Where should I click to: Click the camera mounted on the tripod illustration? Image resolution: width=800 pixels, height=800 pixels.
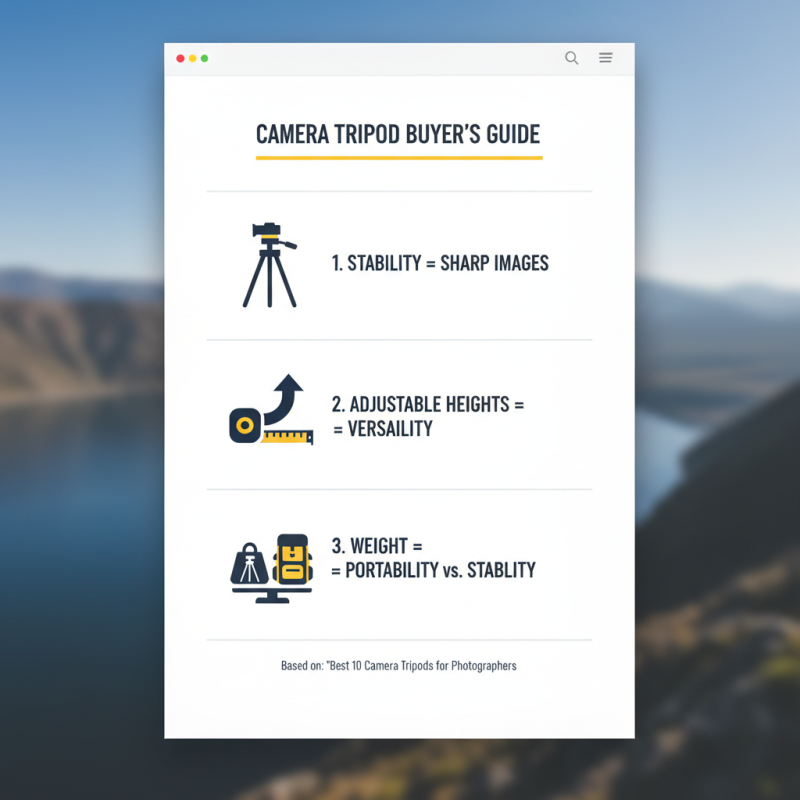click(x=266, y=229)
